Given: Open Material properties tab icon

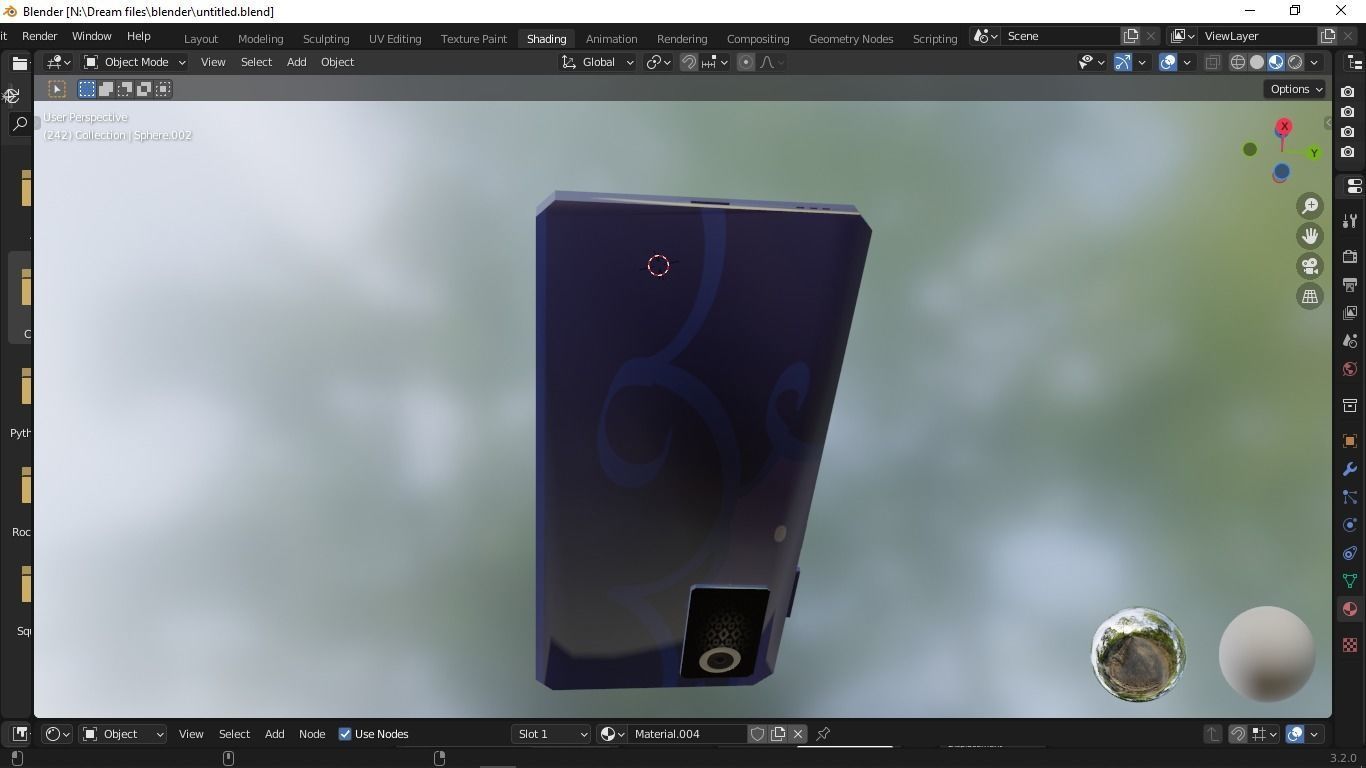Looking at the screenshot, I should [1350, 609].
